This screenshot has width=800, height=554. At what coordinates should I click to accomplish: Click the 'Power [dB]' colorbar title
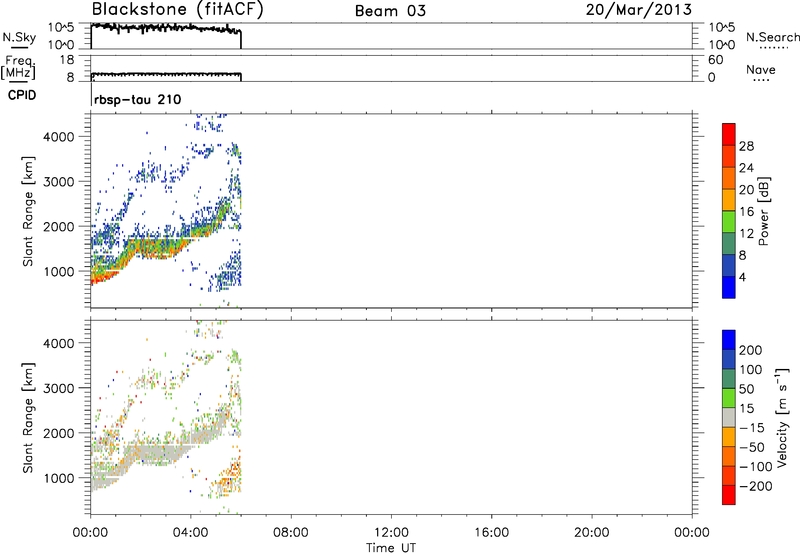[x=764, y=211]
